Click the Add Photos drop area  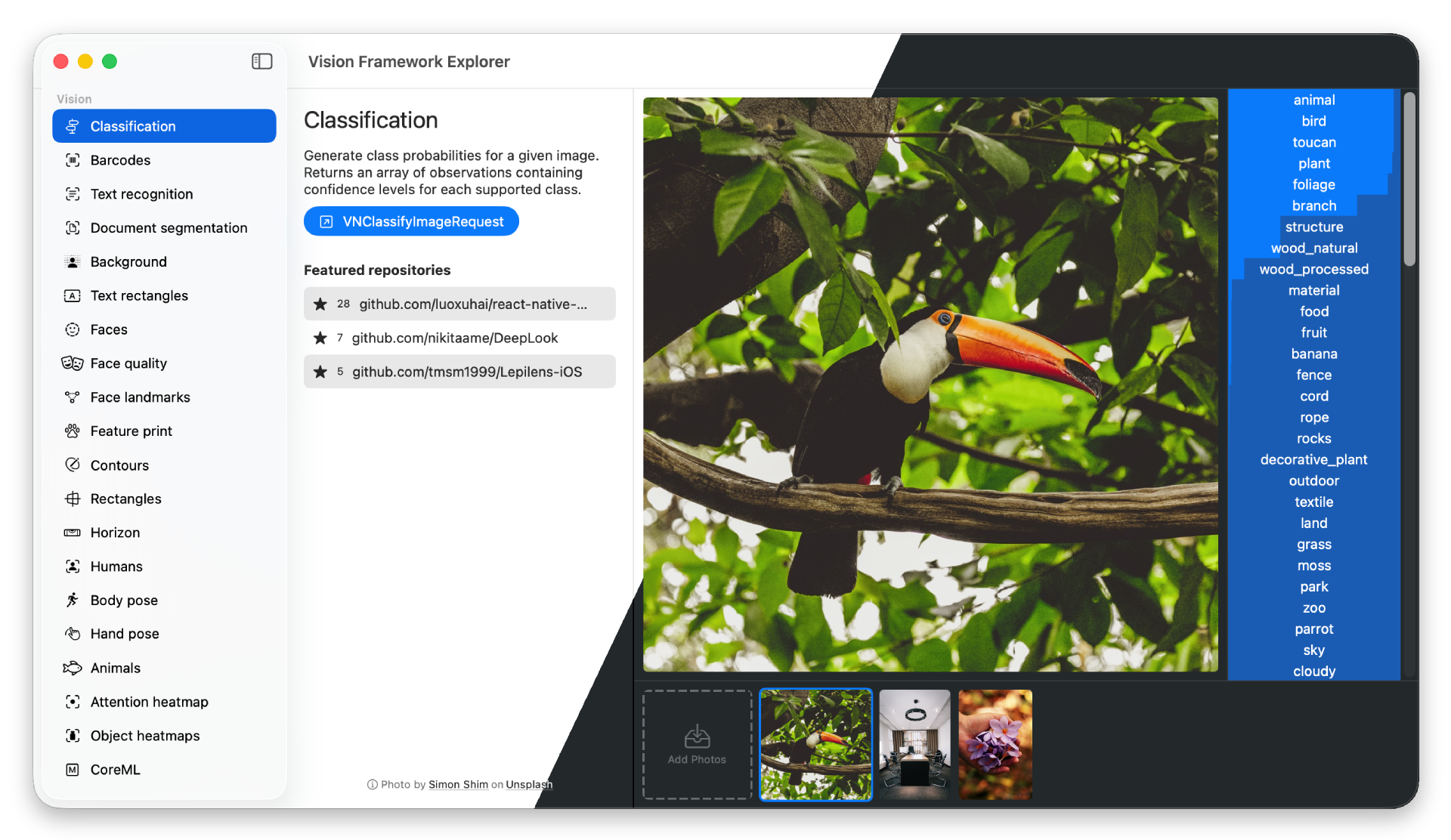(697, 745)
